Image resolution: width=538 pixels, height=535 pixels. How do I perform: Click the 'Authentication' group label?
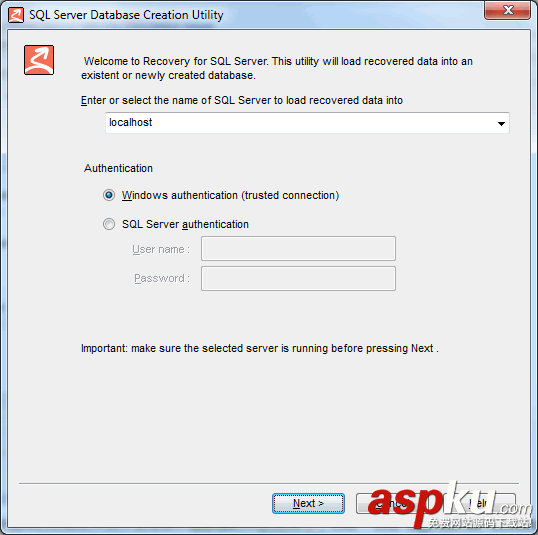coord(118,168)
